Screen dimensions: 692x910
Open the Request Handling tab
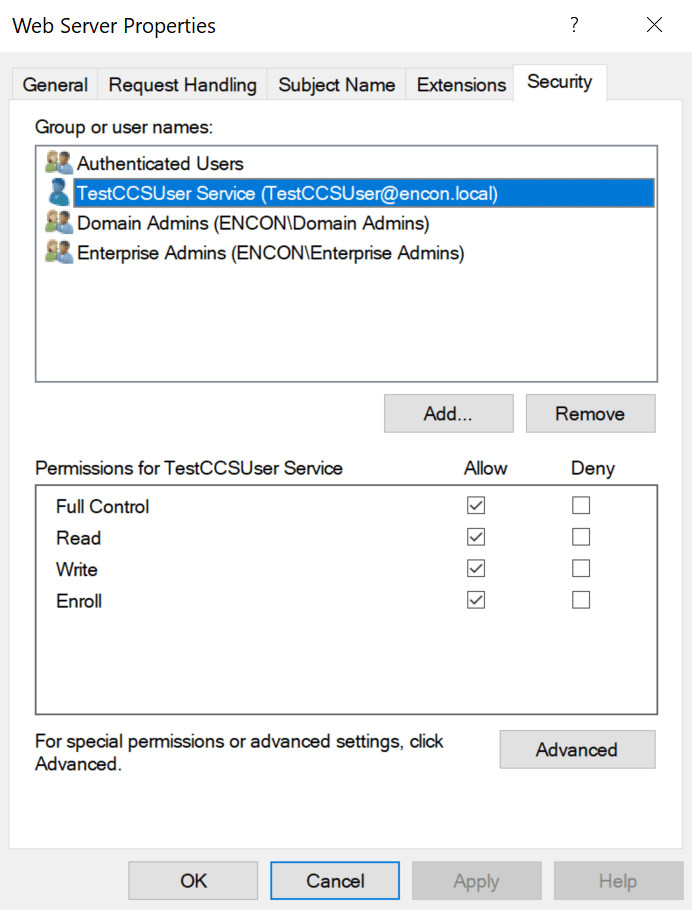182,85
